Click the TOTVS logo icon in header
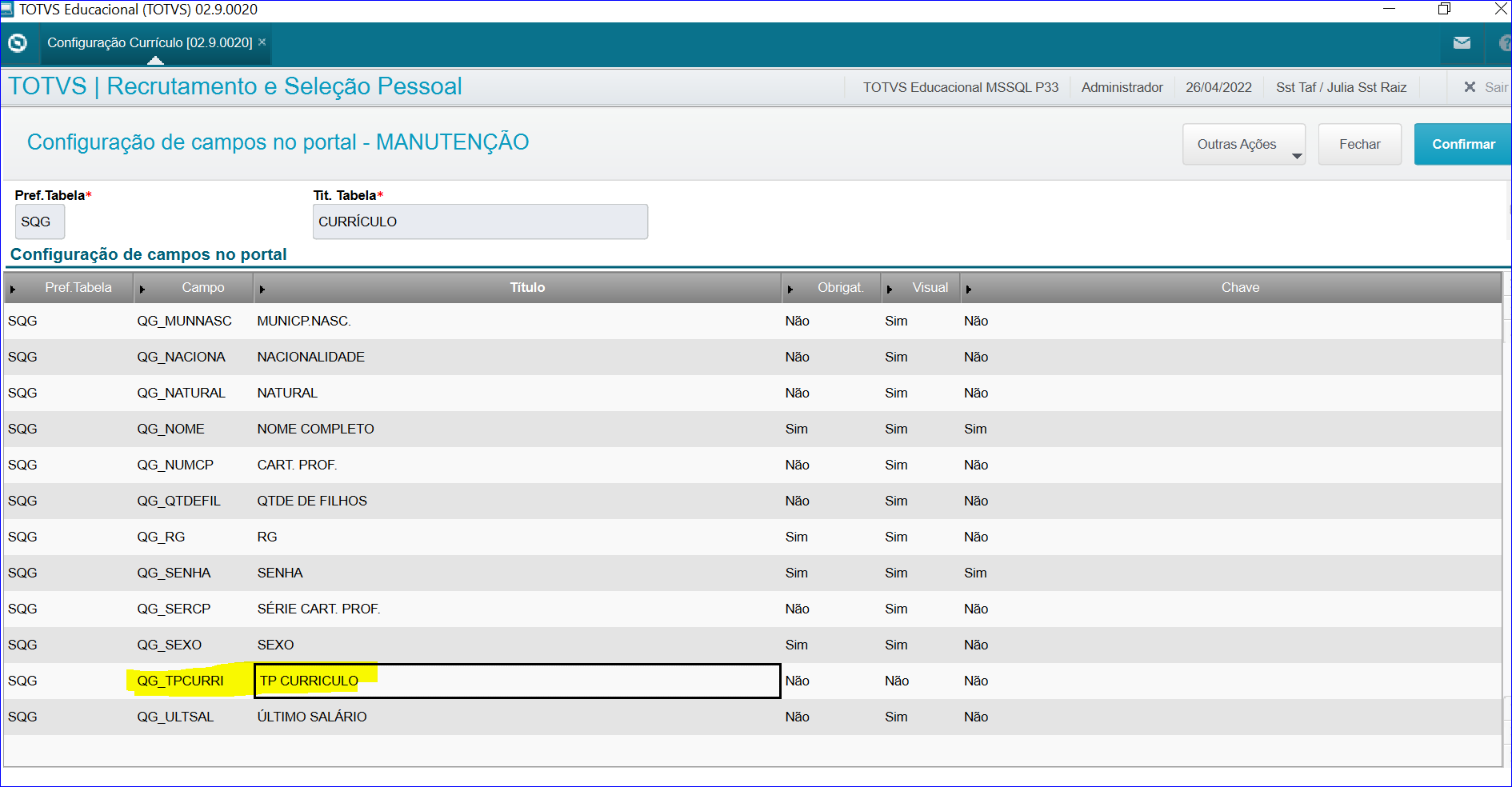1512x787 pixels. pos(17,43)
